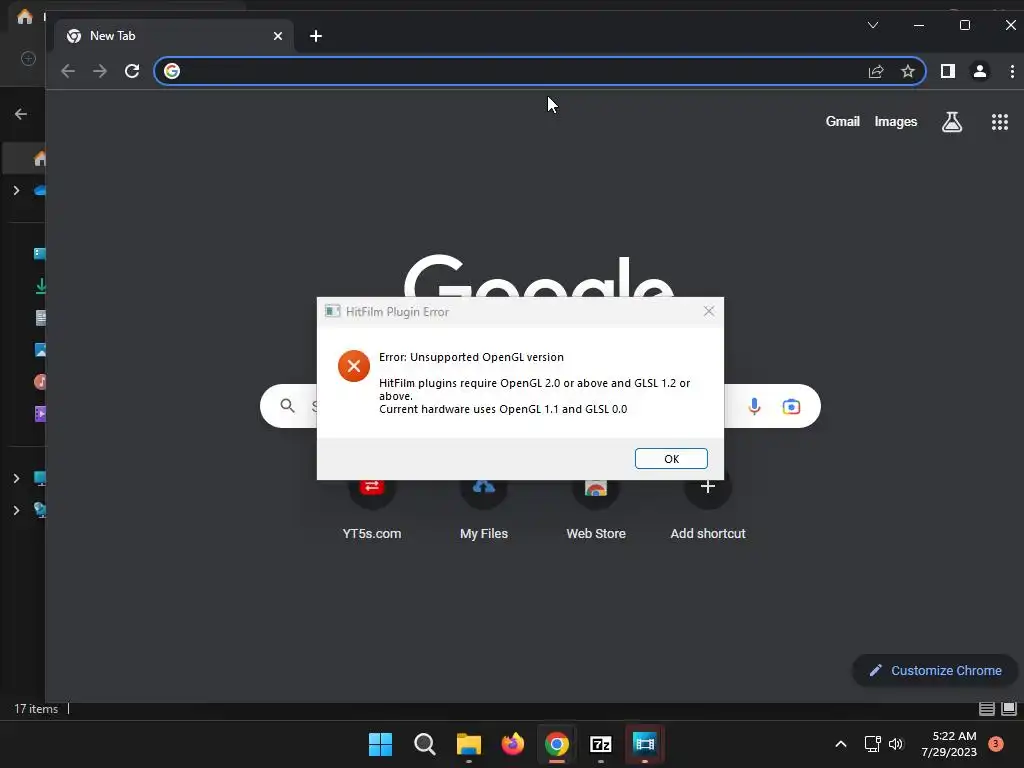The image size is (1024, 768).
Task: Open Windows Search from taskbar
Action: 424,744
